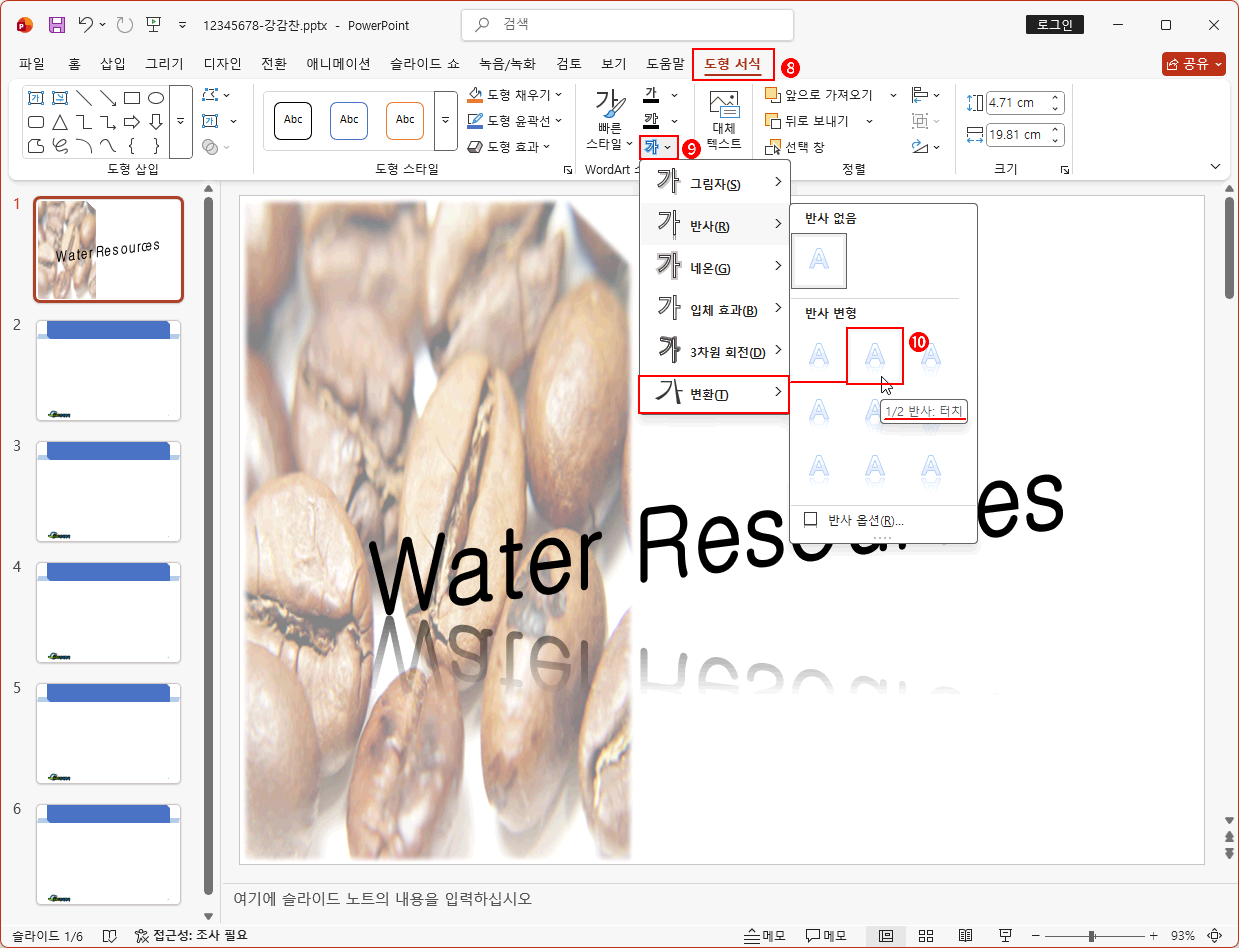Switch to the 애니메이션 tab
The width and height of the screenshot is (1239, 948).
click(x=338, y=64)
